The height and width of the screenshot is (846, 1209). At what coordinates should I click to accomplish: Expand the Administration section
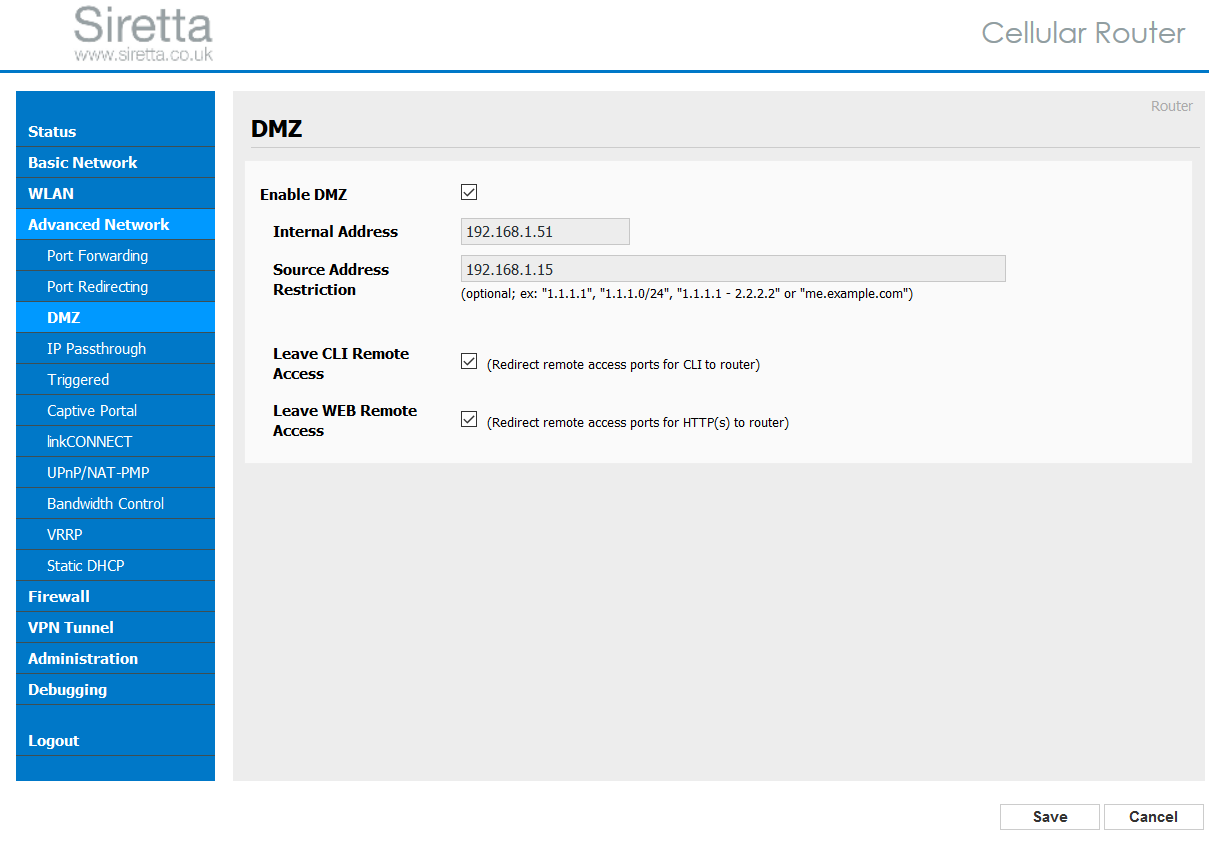(x=115, y=658)
